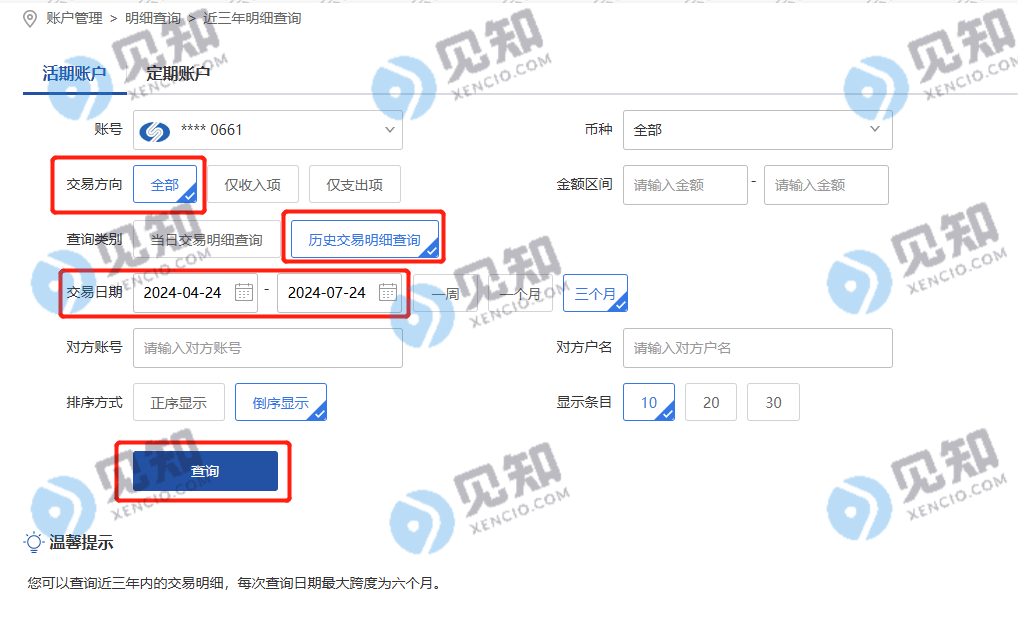This screenshot has width=1018, height=626.
Task: Select 仅收入项 transaction direction
Action: (253, 184)
